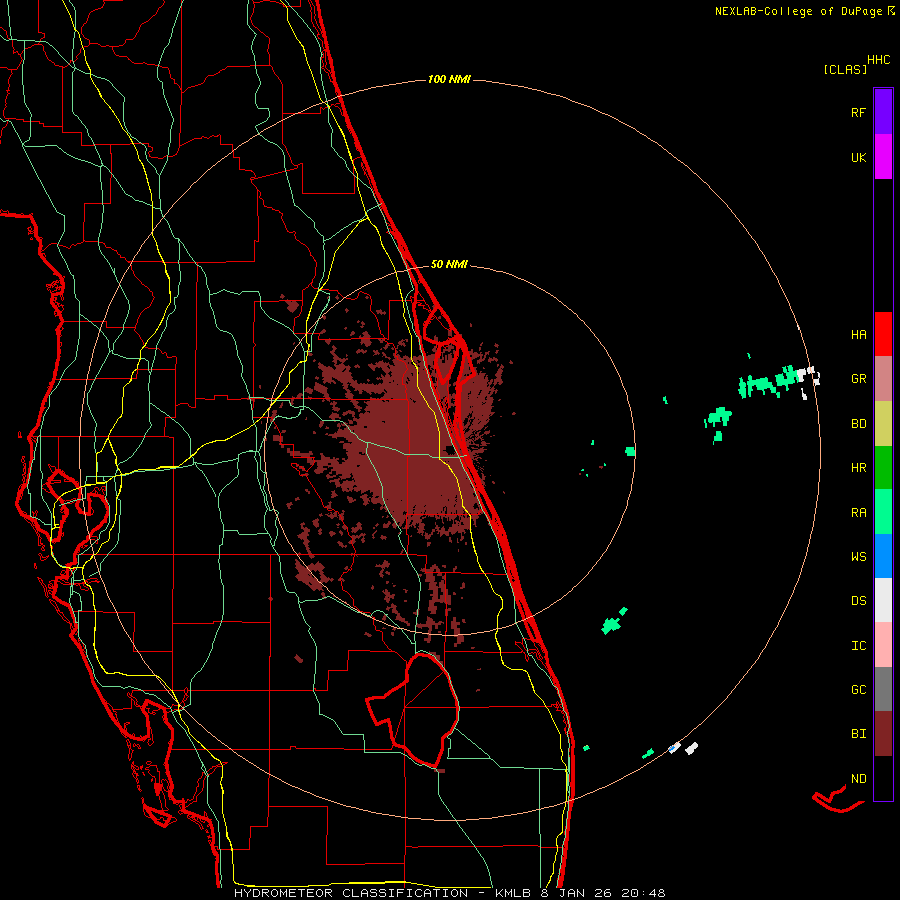Image resolution: width=900 pixels, height=900 pixels.
Task: Click the Hydrometeor Classification KMLB title text
Action: 449,893
